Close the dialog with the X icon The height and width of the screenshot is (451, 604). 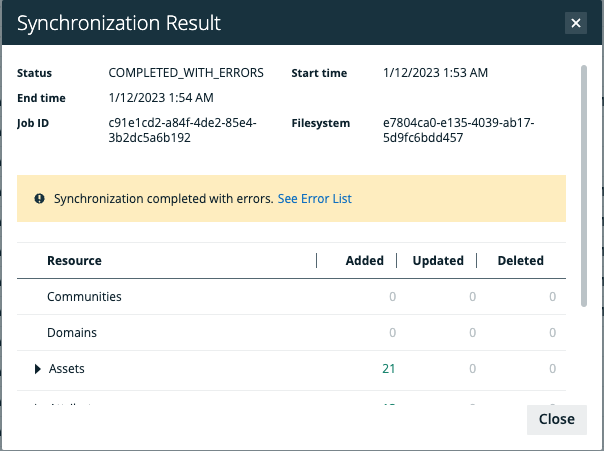(575, 22)
